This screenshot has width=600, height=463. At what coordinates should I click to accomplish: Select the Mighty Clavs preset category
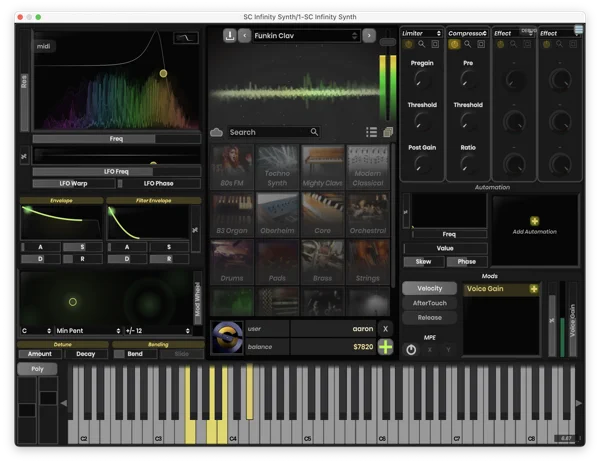(x=323, y=167)
